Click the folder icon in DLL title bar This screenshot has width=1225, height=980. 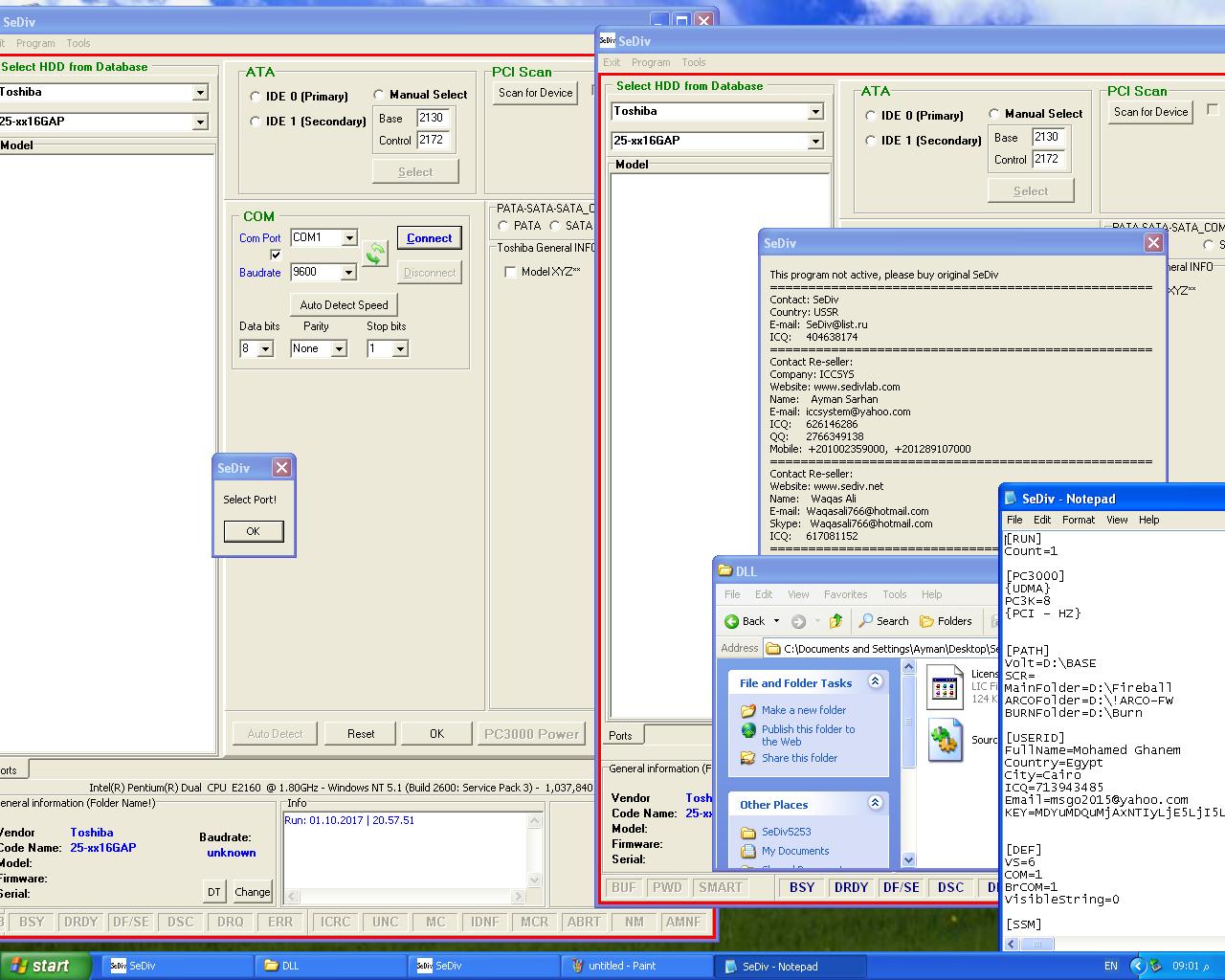click(724, 571)
